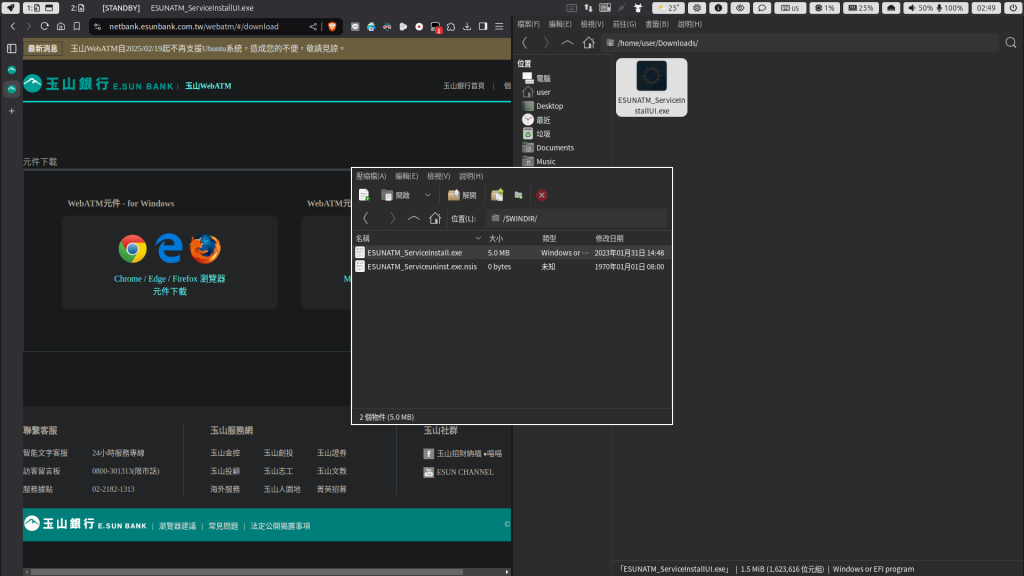Click the red stop icon in archive manager toolbar
The width and height of the screenshot is (1024, 576).
[541, 195]
